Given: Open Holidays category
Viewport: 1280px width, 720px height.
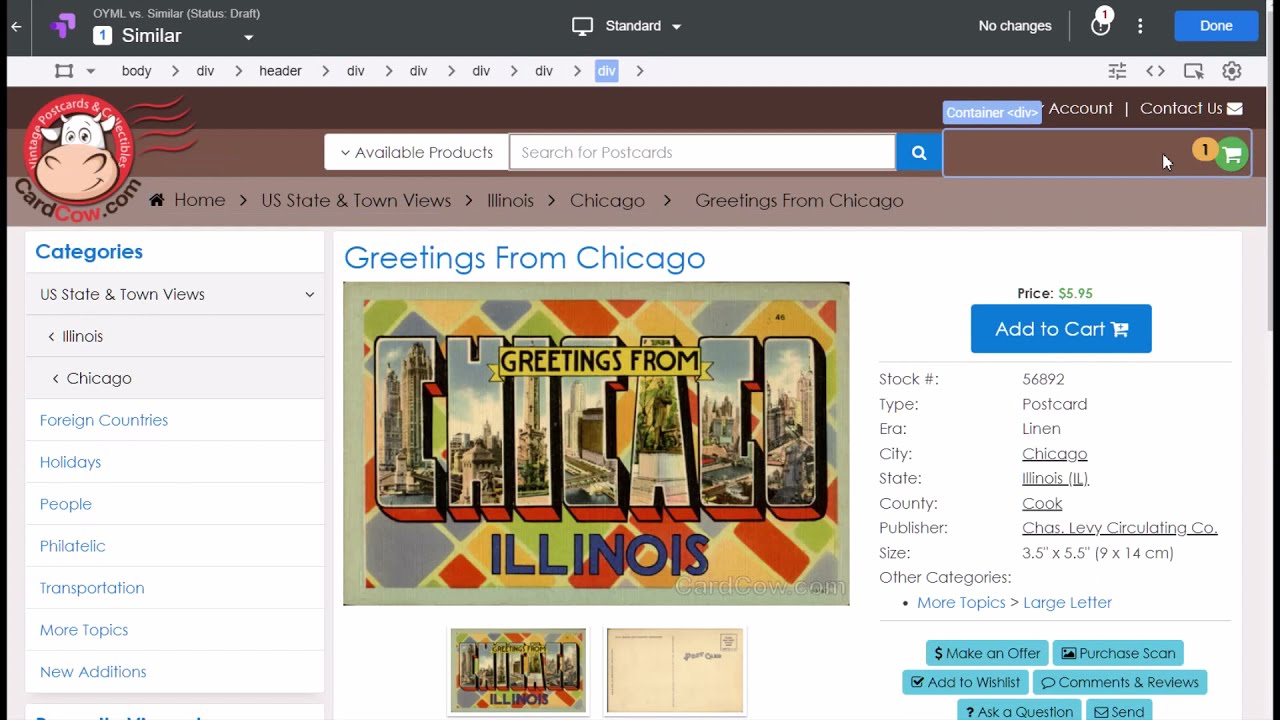Looking at the screenshot, I should [x=70, y=462].
